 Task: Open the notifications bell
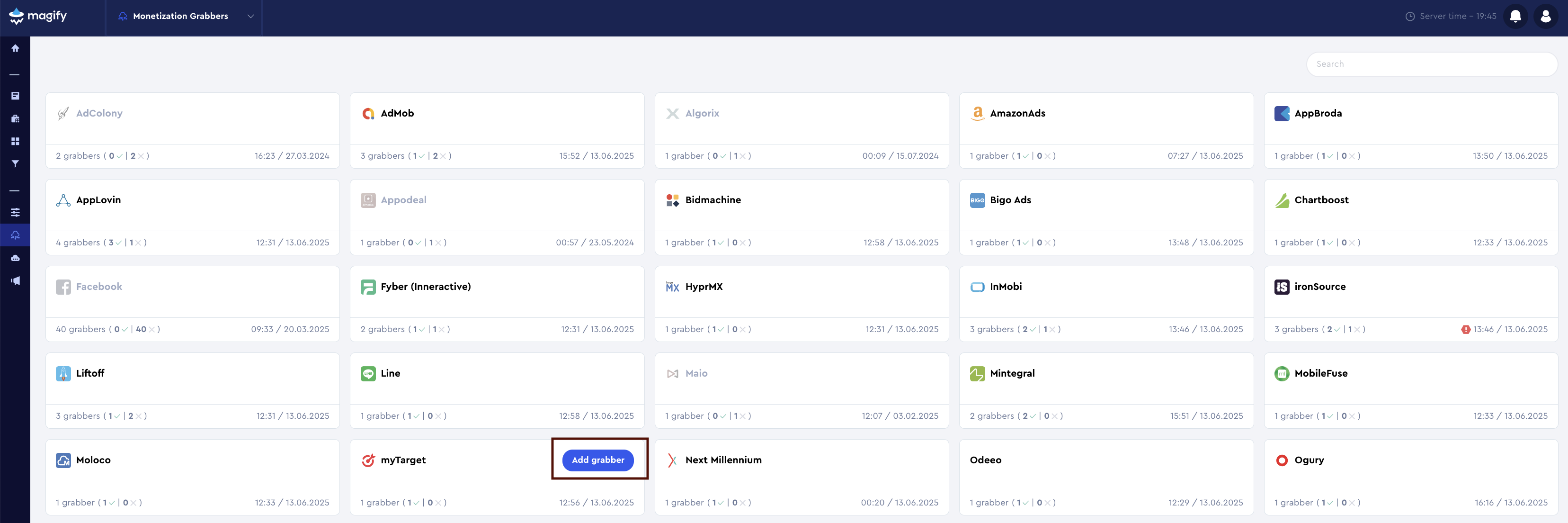pyautogui.click(x=1515, y=17)
